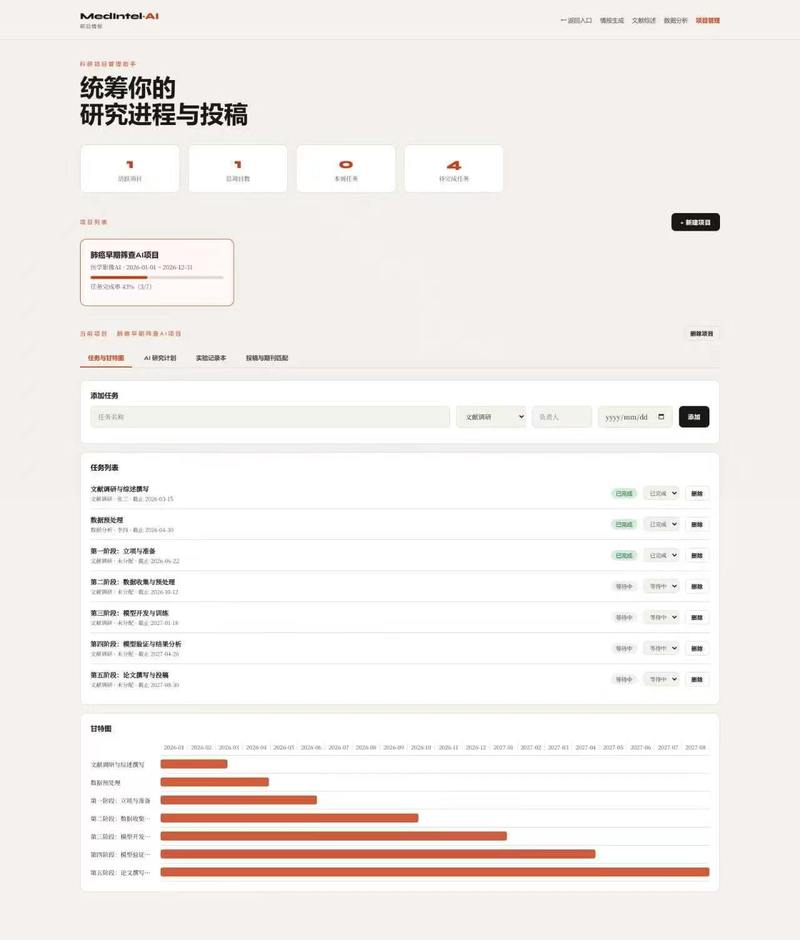Click the MedIntel-AI logo
This screenshot has height=940, width=800.
click(x=119, y=16)
